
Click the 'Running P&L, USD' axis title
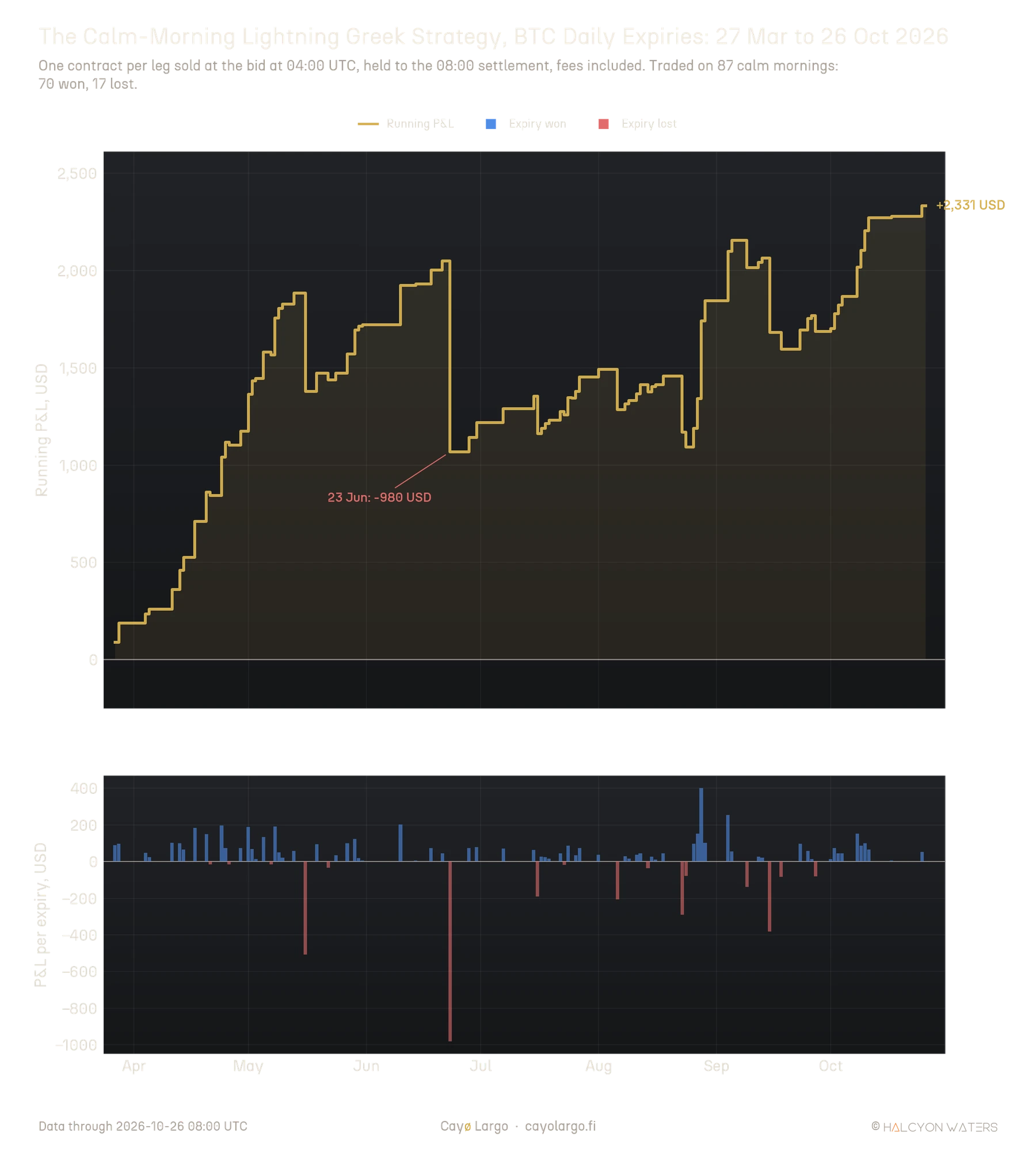(41, 430)
